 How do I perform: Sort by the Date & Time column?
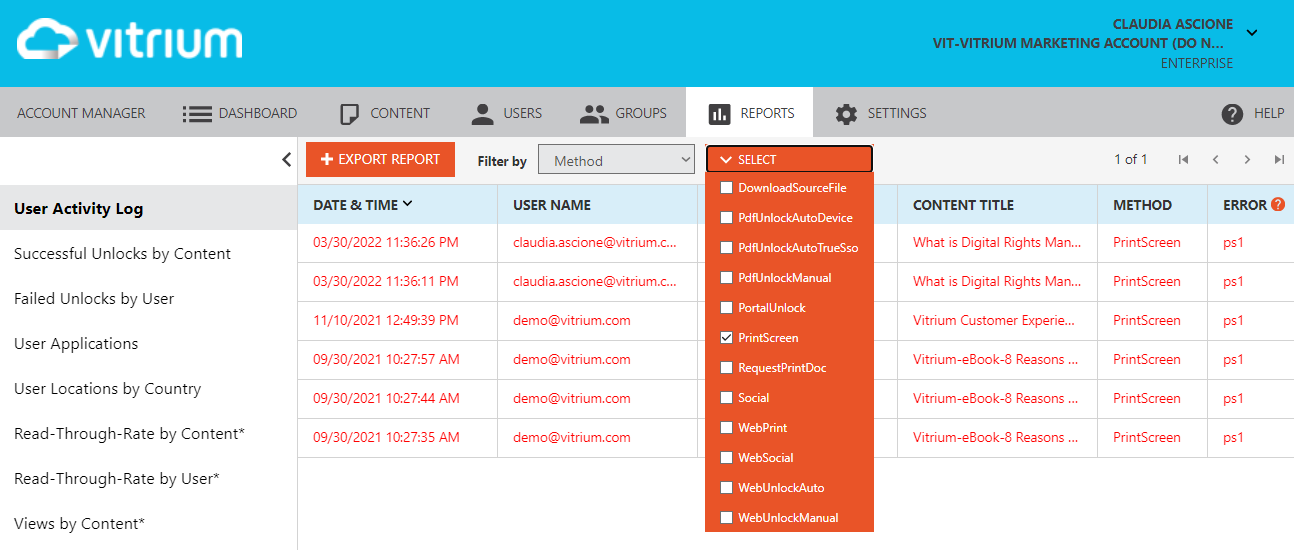coord(363,205)
